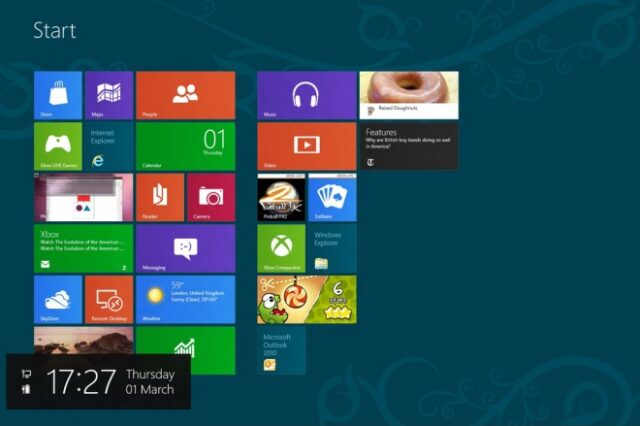Open the Internet Explorer tile
The height and width of the screenshot is (426, 640).
pos(109,146)
